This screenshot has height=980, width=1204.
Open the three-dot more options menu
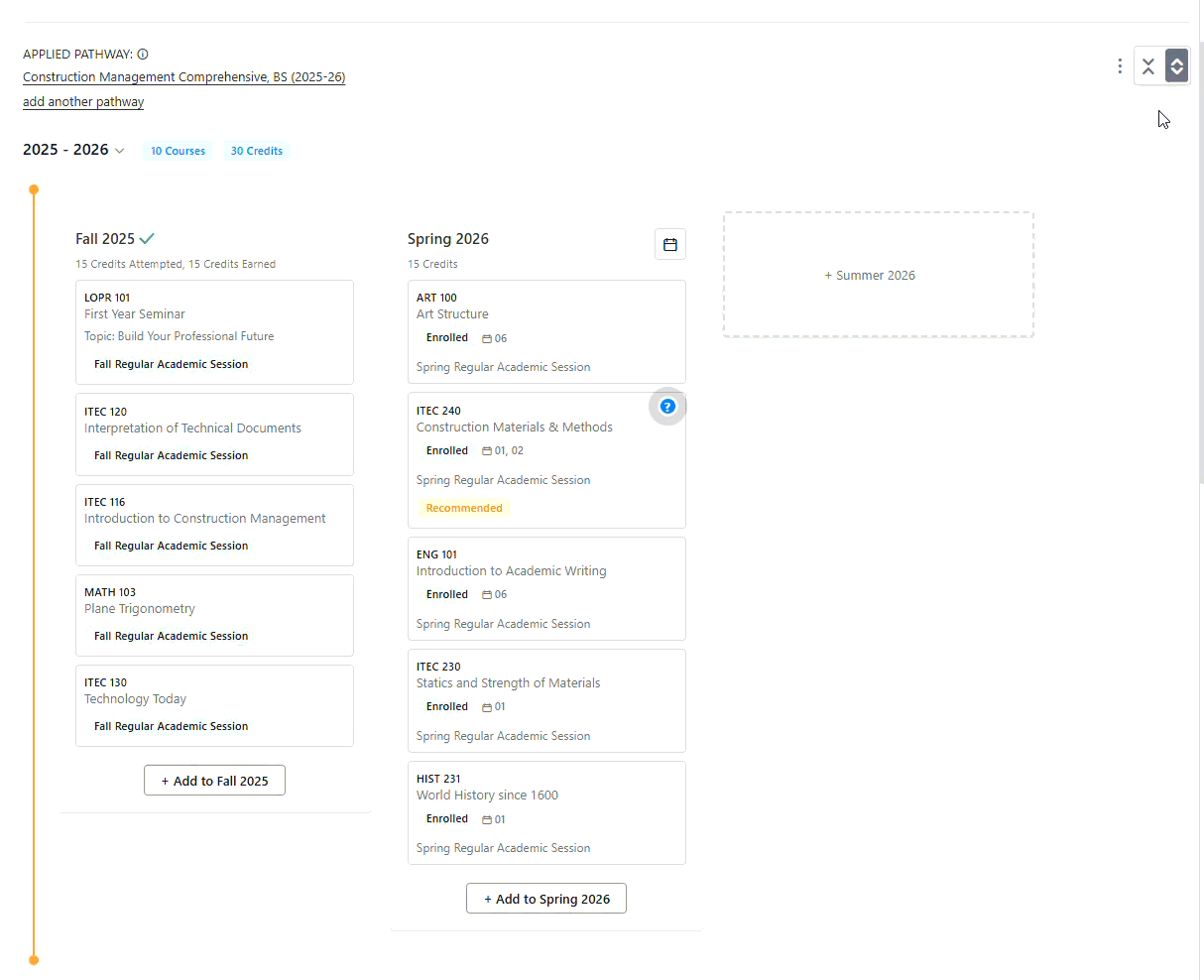pos(1120,65)
